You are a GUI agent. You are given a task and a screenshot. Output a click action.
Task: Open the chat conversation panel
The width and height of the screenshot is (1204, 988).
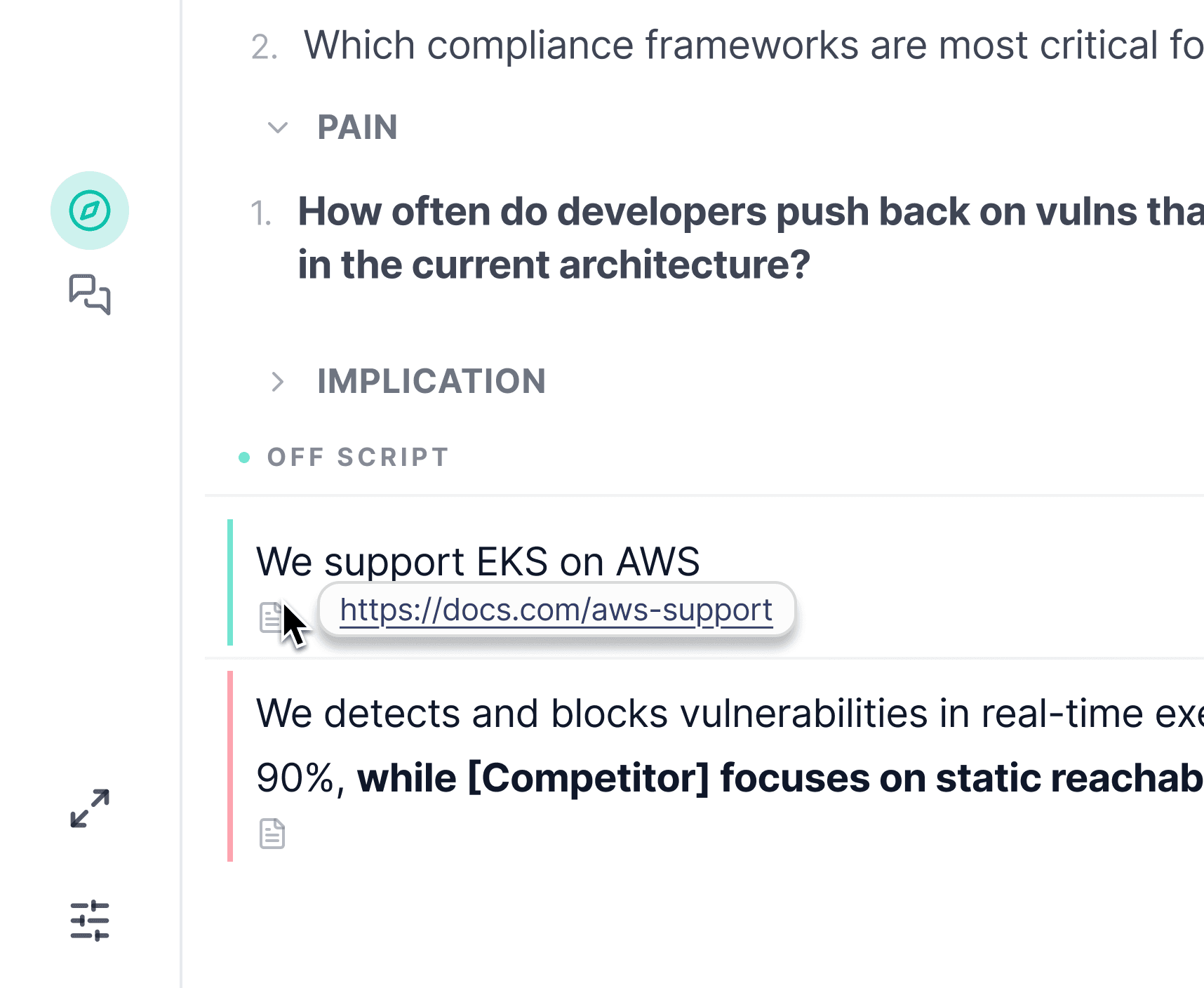tap(90, 297)
